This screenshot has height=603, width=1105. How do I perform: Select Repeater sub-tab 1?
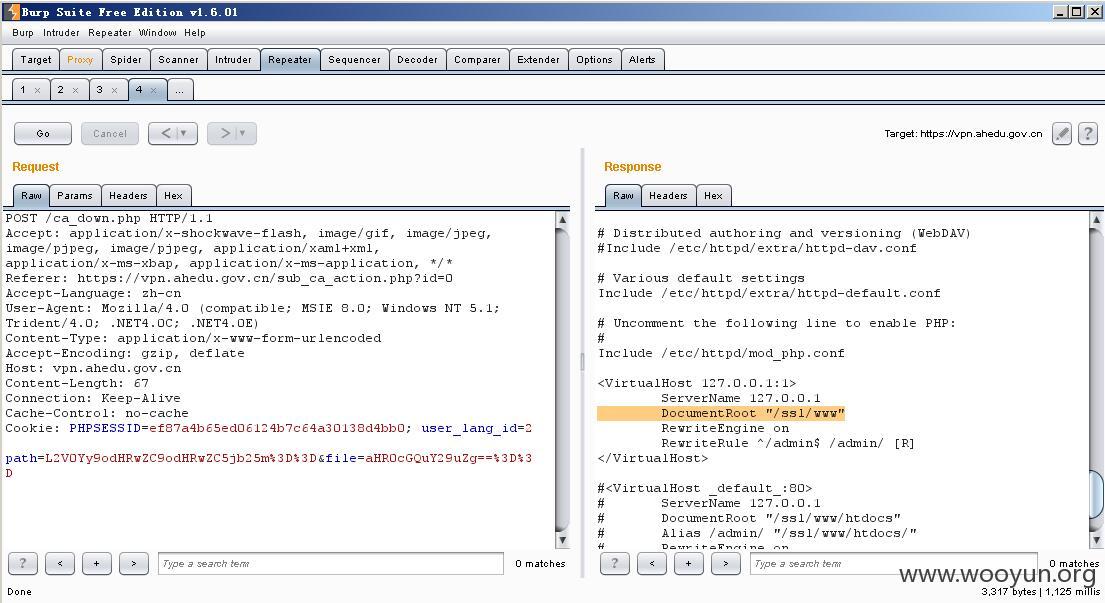(23, 89)
